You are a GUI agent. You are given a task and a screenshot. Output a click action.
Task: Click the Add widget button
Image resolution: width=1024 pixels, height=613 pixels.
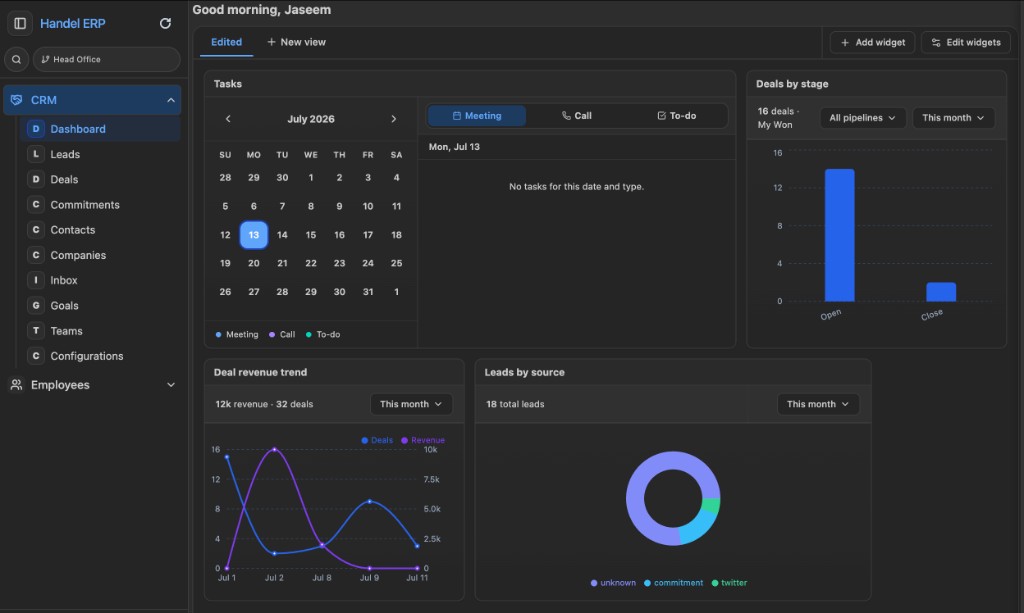coord(872,42)
